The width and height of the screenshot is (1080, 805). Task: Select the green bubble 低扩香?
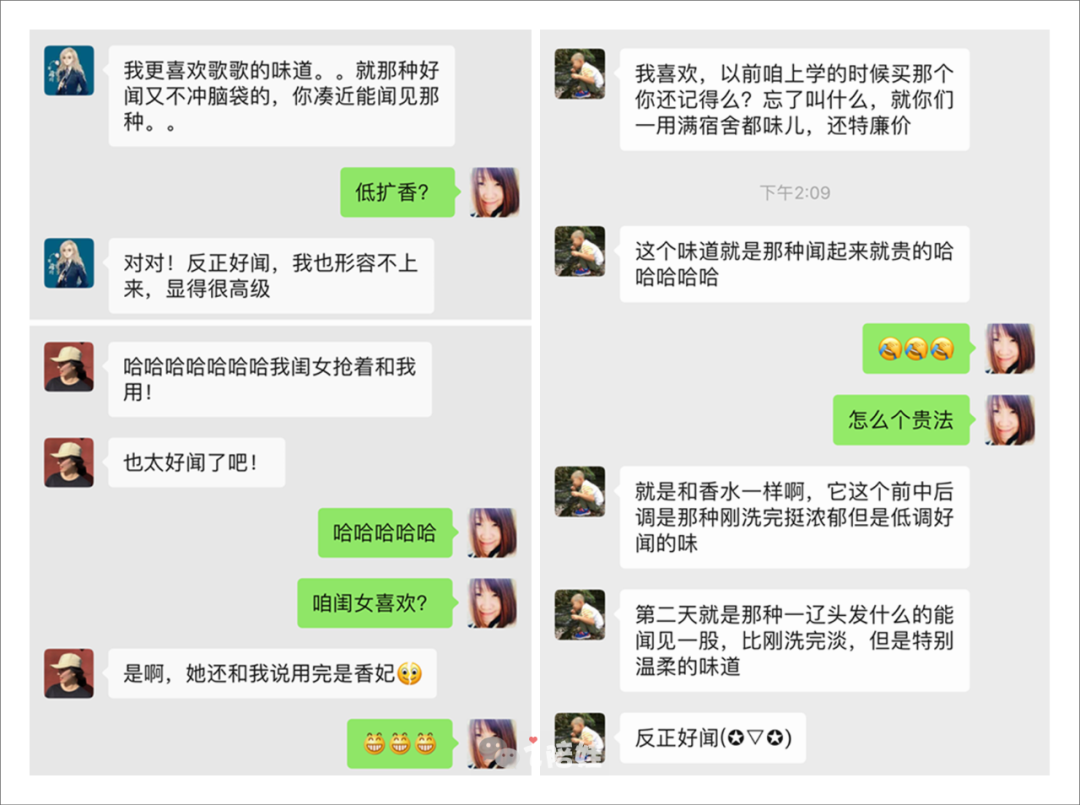[399, 192]
